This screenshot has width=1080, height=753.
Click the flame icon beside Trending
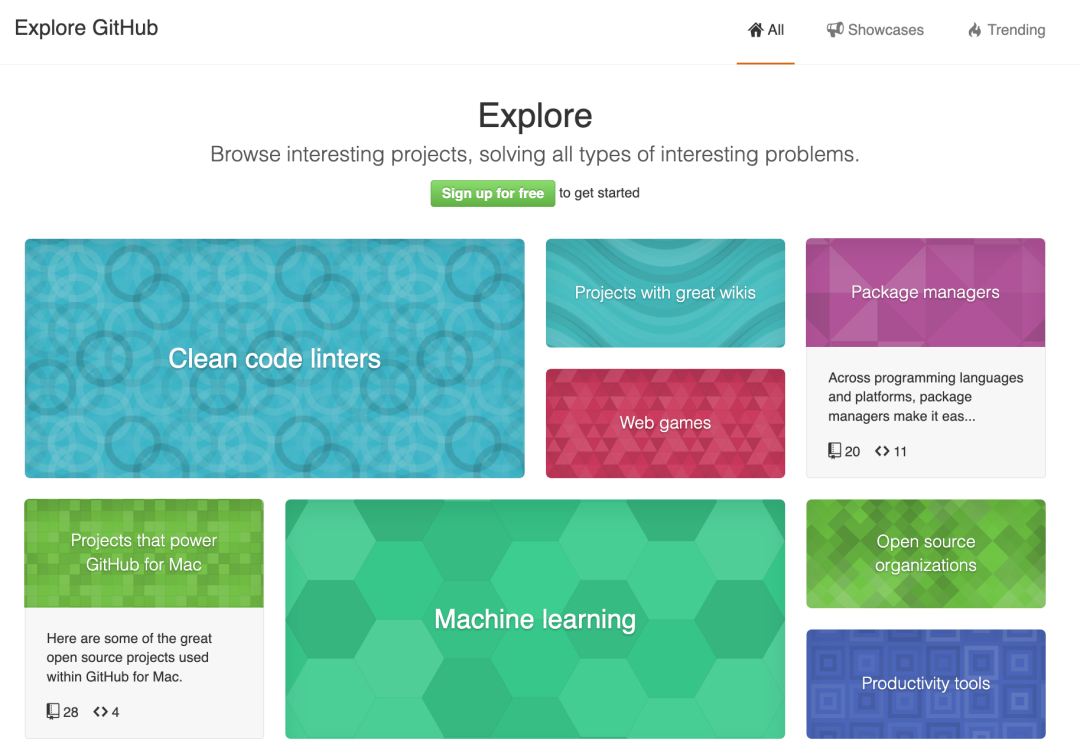[975, 30]
